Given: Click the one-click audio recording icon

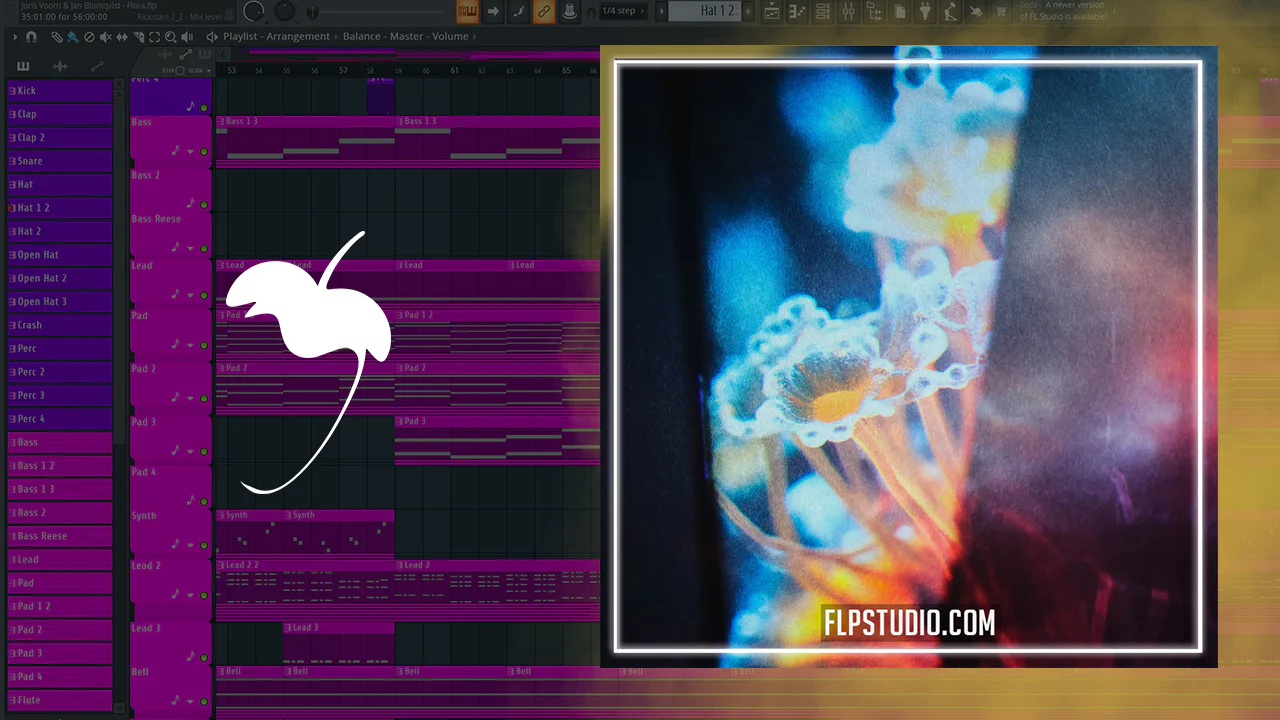Looking at the screenshot, I should (x=977, y=11).
